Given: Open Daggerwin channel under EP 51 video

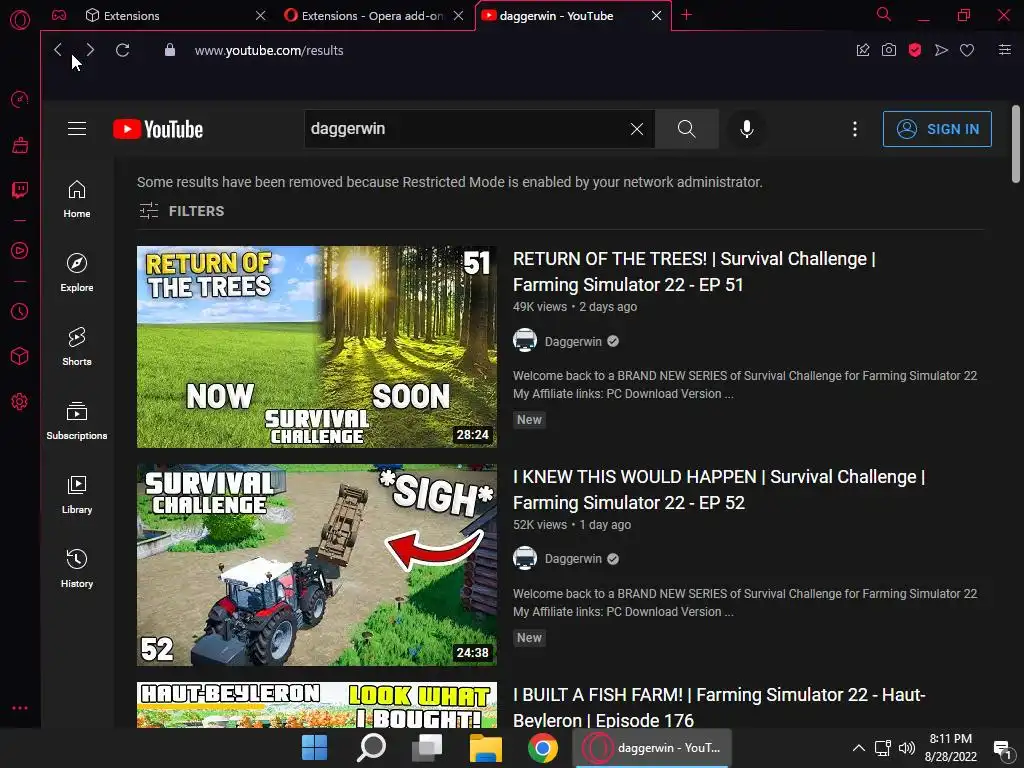Looking at the screenshot, I should (x=573, y=342).
